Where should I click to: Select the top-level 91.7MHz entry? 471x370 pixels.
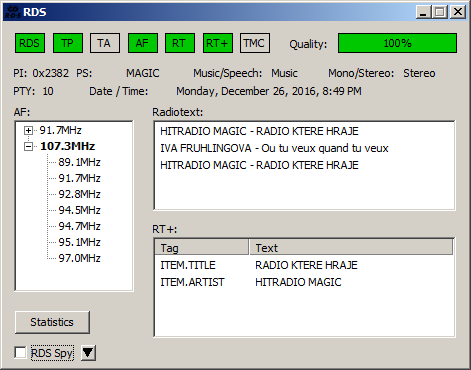tap(60, 130)
